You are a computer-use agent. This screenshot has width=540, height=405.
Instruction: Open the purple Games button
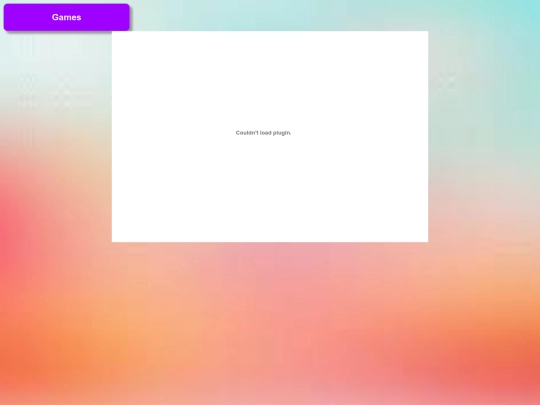[x=66, y=17]
